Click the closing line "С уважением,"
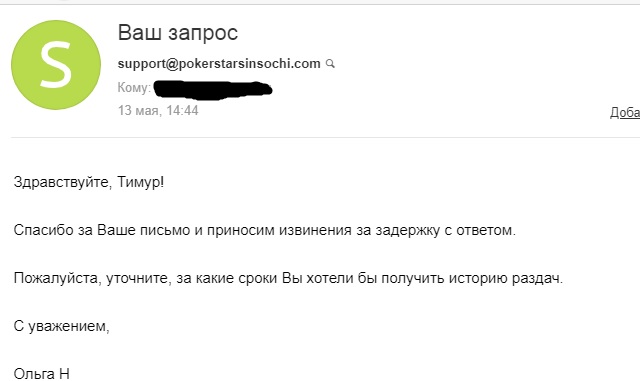This screenshot has width=640, height=381. (x=61, y=326)
